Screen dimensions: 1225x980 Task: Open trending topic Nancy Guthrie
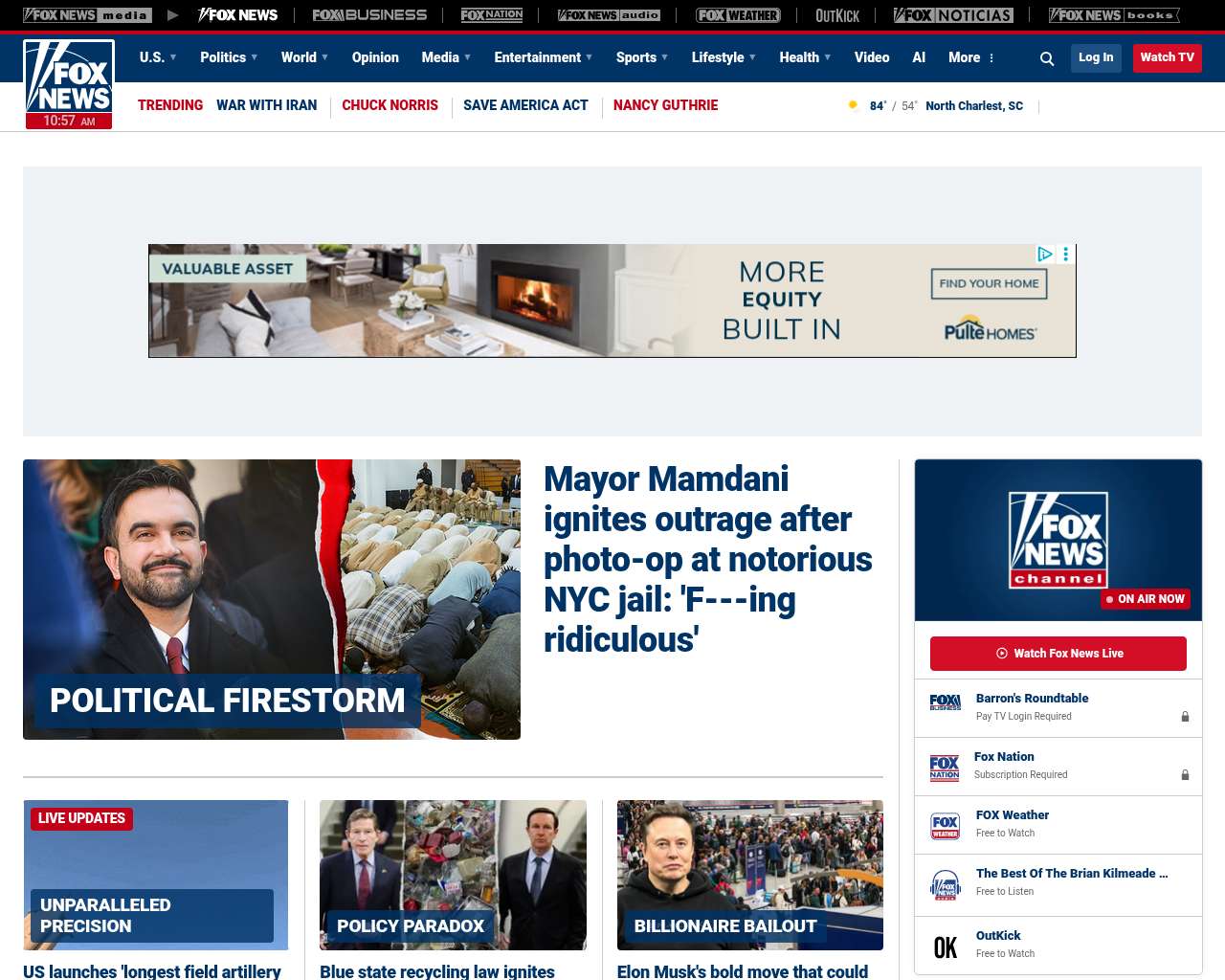665,105
